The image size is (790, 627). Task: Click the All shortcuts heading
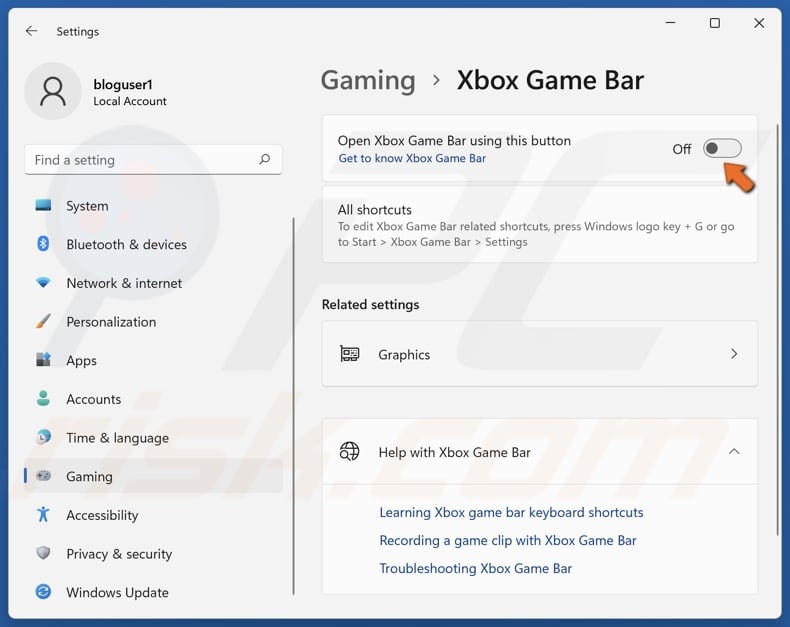pos(374,210)
